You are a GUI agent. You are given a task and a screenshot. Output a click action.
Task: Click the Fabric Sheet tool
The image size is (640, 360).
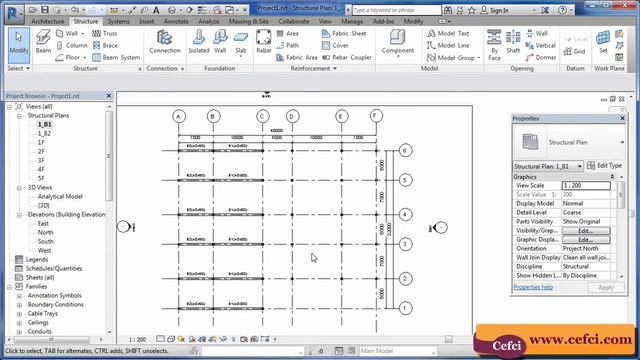[344, 33]
